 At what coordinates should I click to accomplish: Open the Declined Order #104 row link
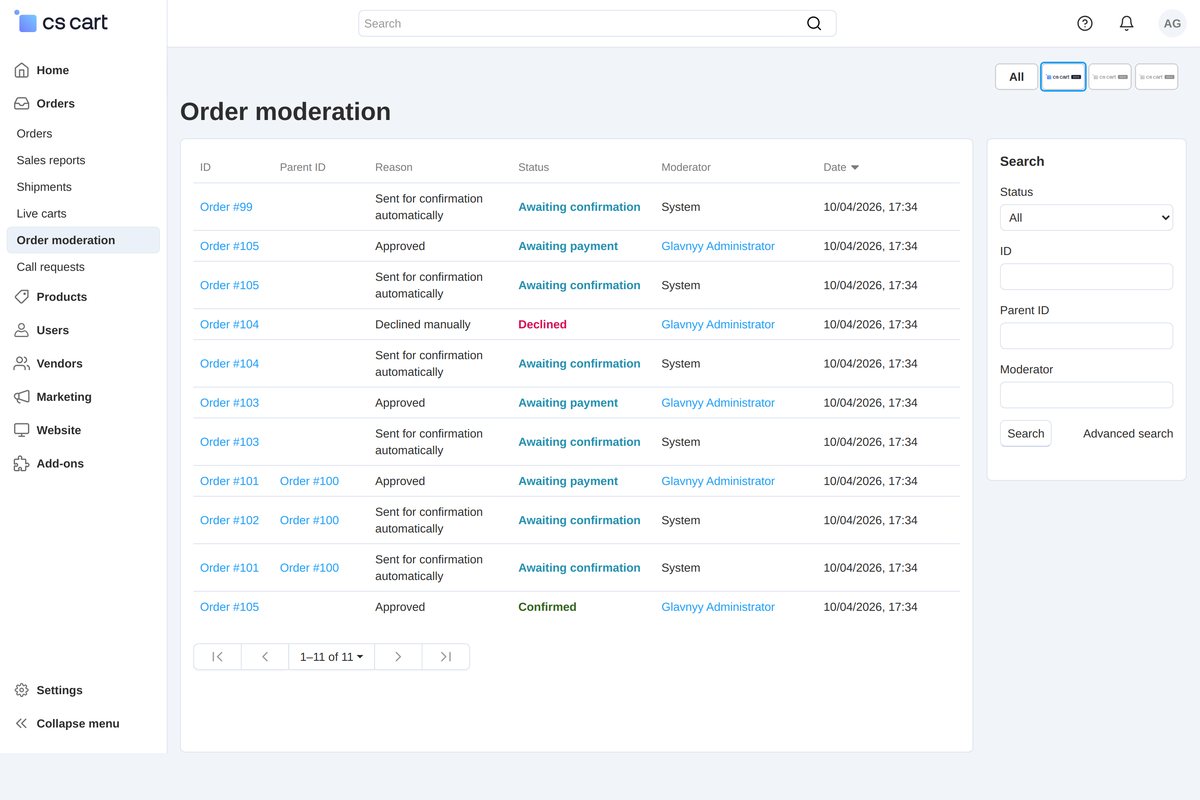pyautogui.click(x=229, y=324)
